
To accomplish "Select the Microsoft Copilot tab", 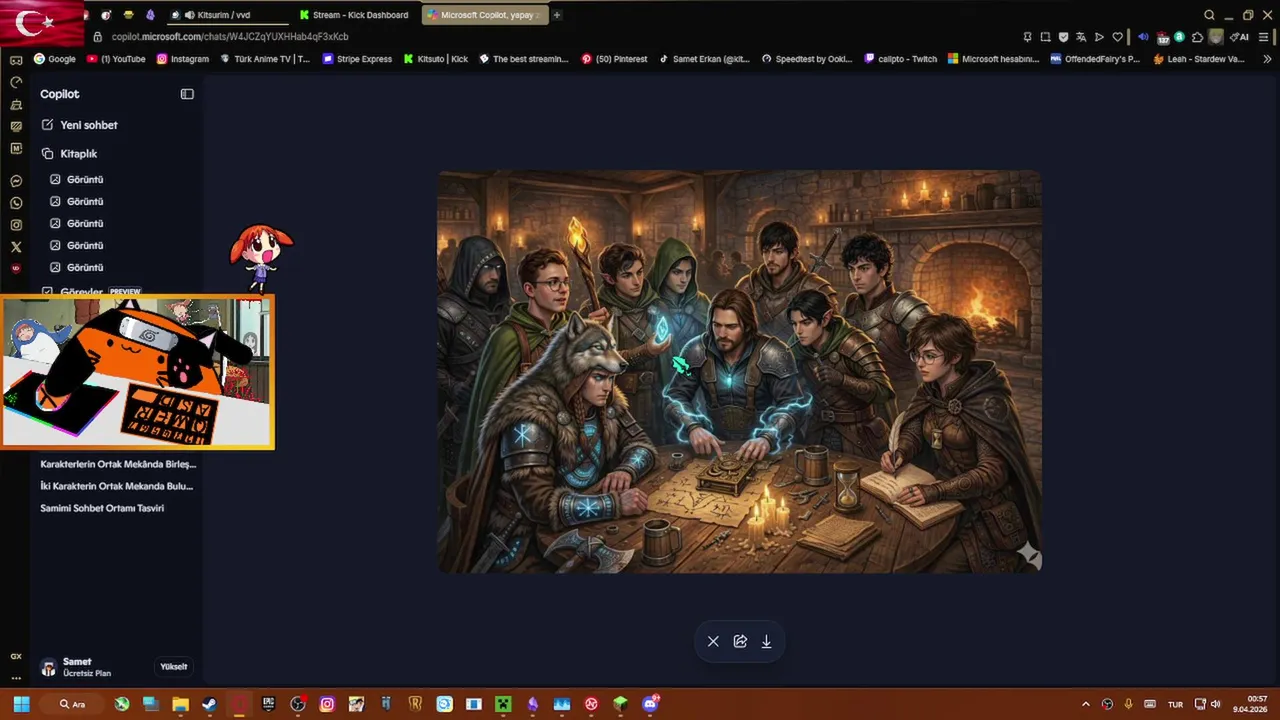I will coord(484,15).
